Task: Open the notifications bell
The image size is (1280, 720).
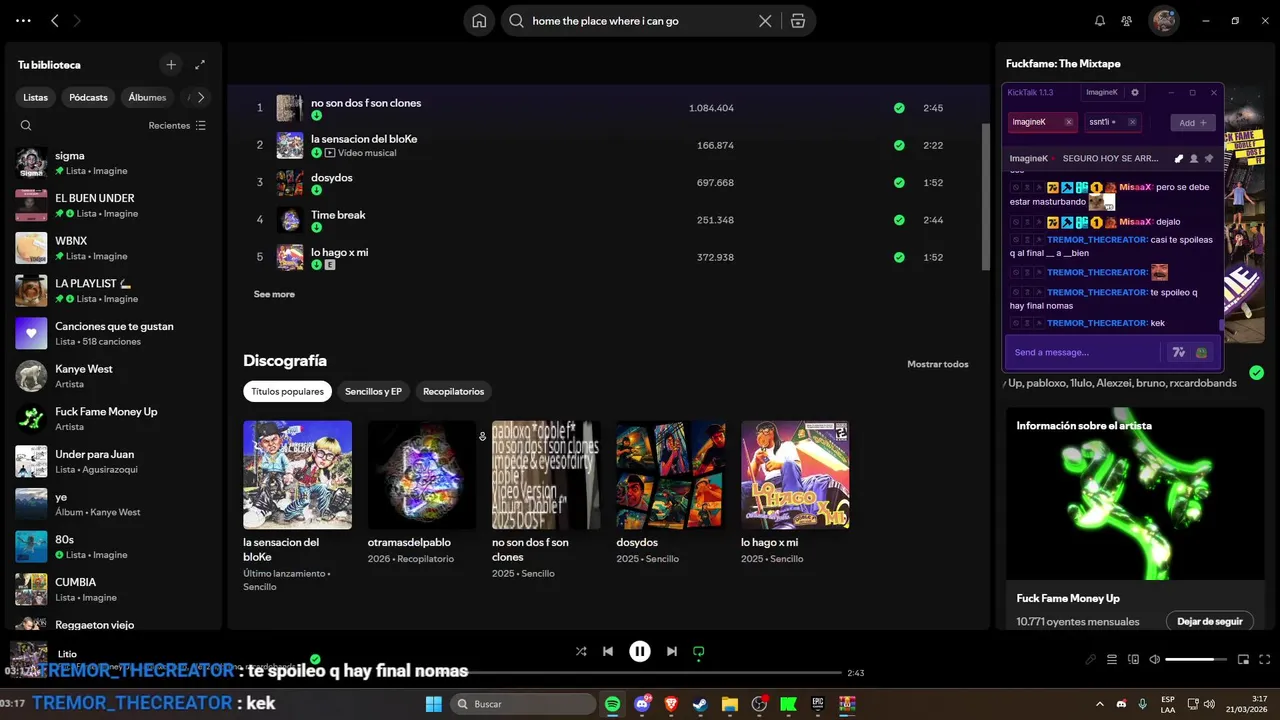Action: pos(1100,21)
